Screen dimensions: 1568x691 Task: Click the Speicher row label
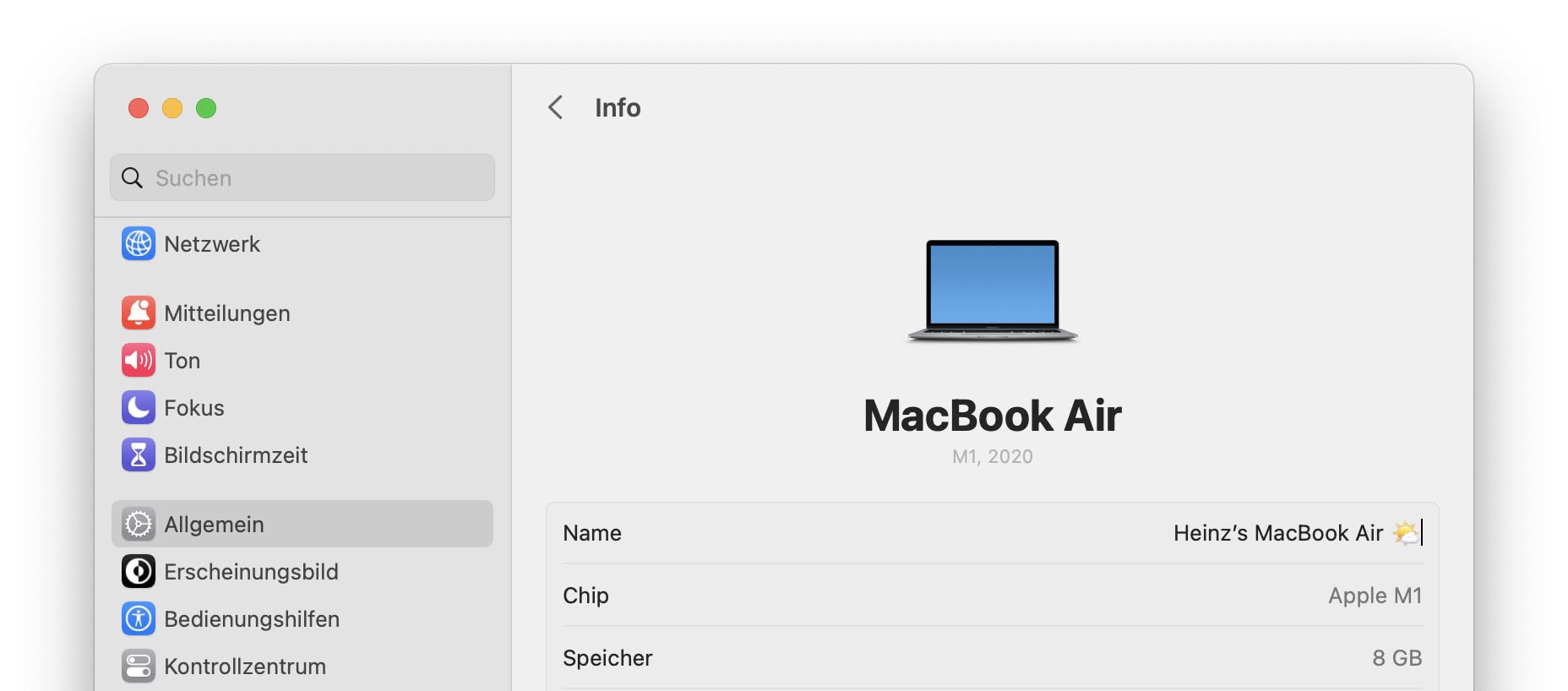(607, 658)
